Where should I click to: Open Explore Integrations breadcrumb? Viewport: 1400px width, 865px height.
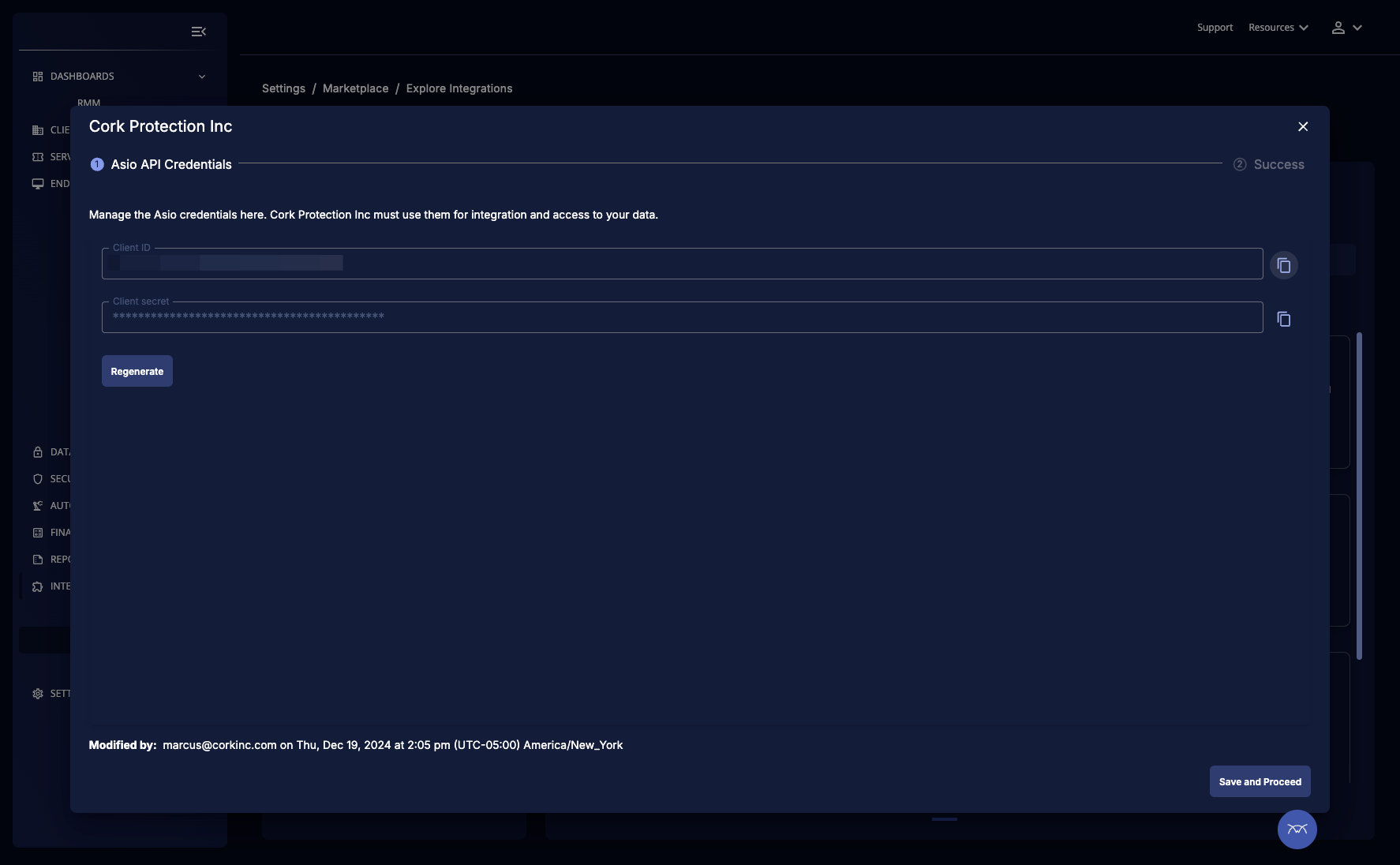(x=459, y=88)
